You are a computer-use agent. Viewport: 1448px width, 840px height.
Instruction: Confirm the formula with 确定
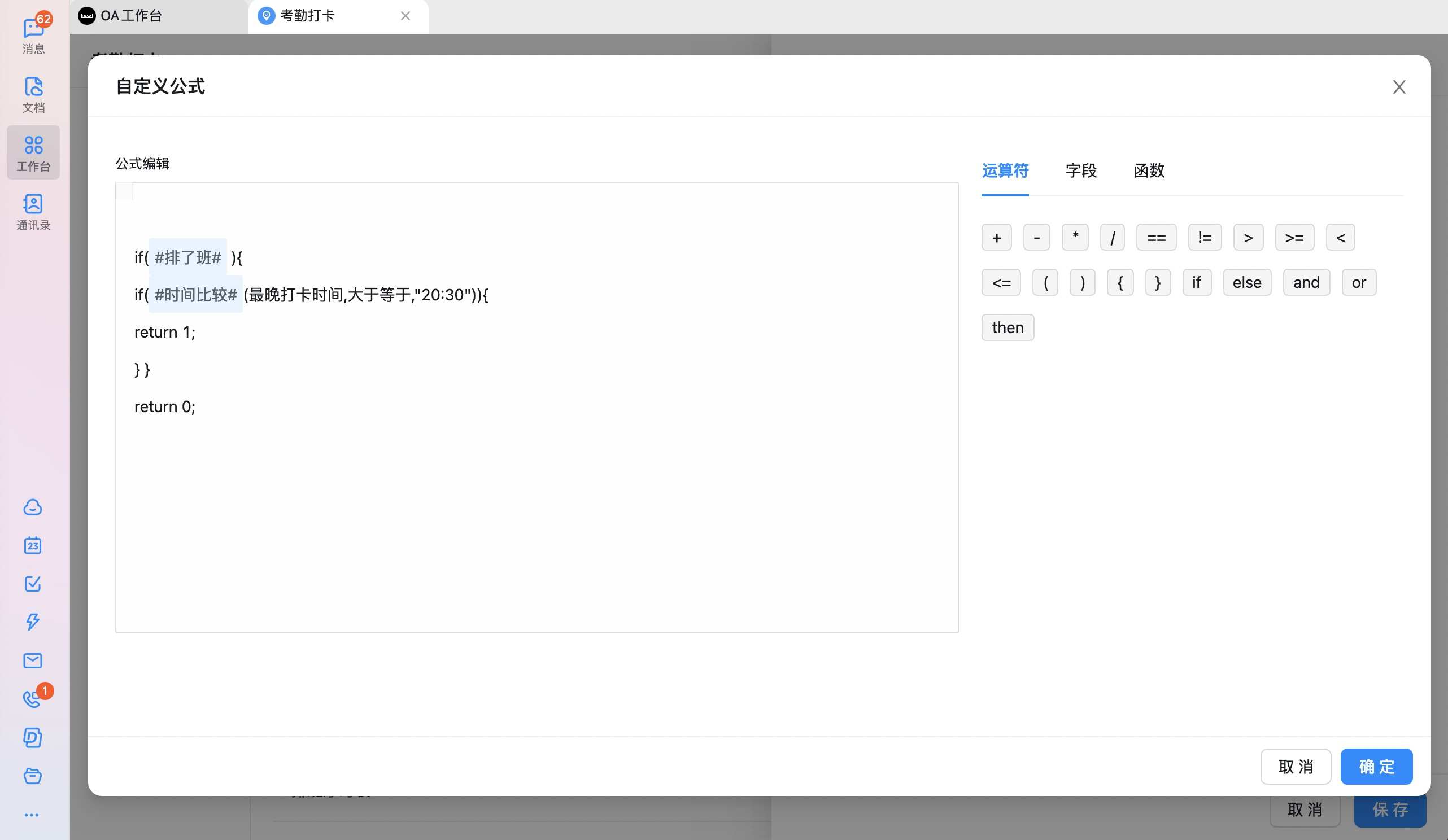click(1377, 767)
